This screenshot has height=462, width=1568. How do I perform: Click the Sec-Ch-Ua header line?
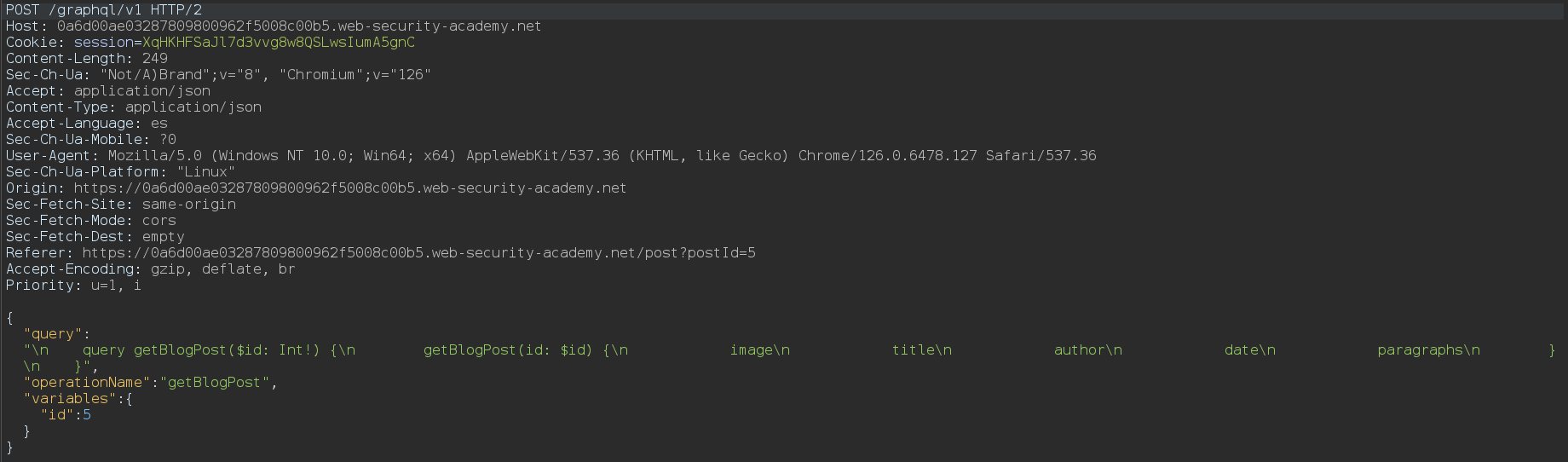coord(219,75)
